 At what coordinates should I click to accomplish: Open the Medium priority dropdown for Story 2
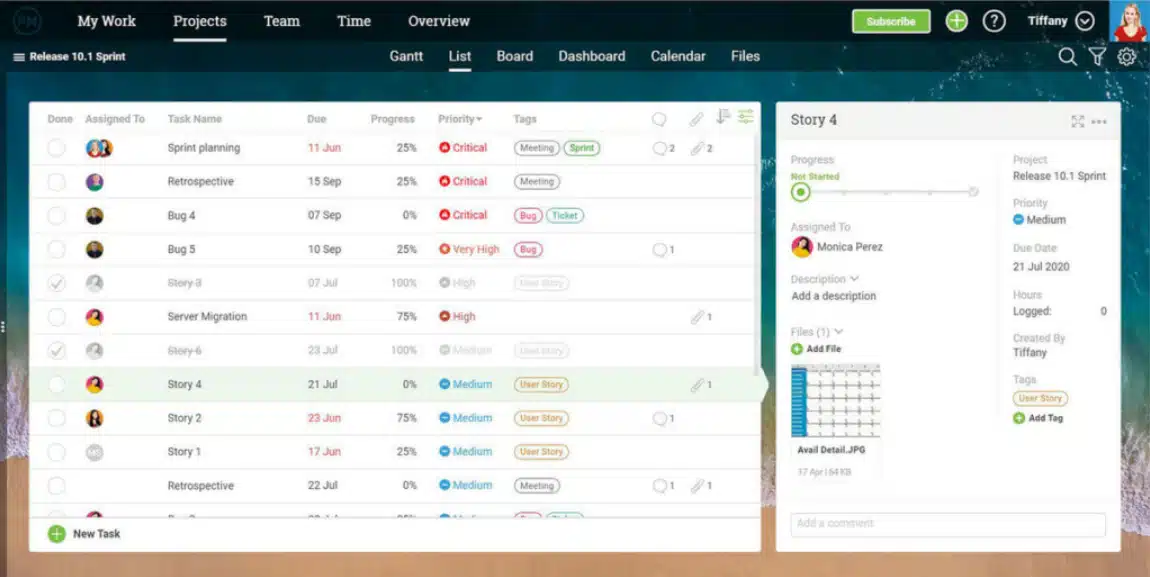click(465, 418)
